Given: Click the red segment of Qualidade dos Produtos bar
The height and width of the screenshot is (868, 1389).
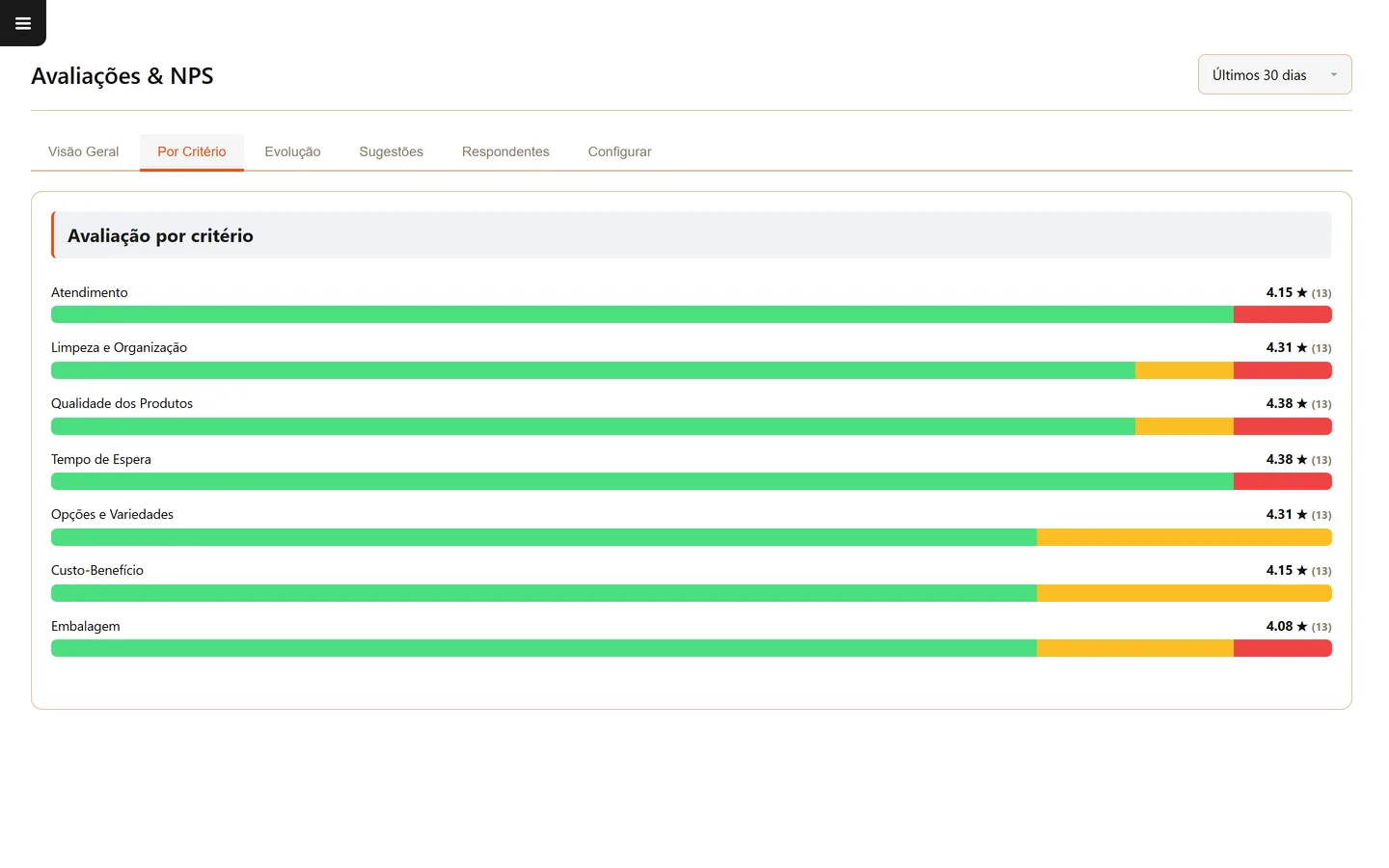Looking at the screenshot, I should point(1283,426).
